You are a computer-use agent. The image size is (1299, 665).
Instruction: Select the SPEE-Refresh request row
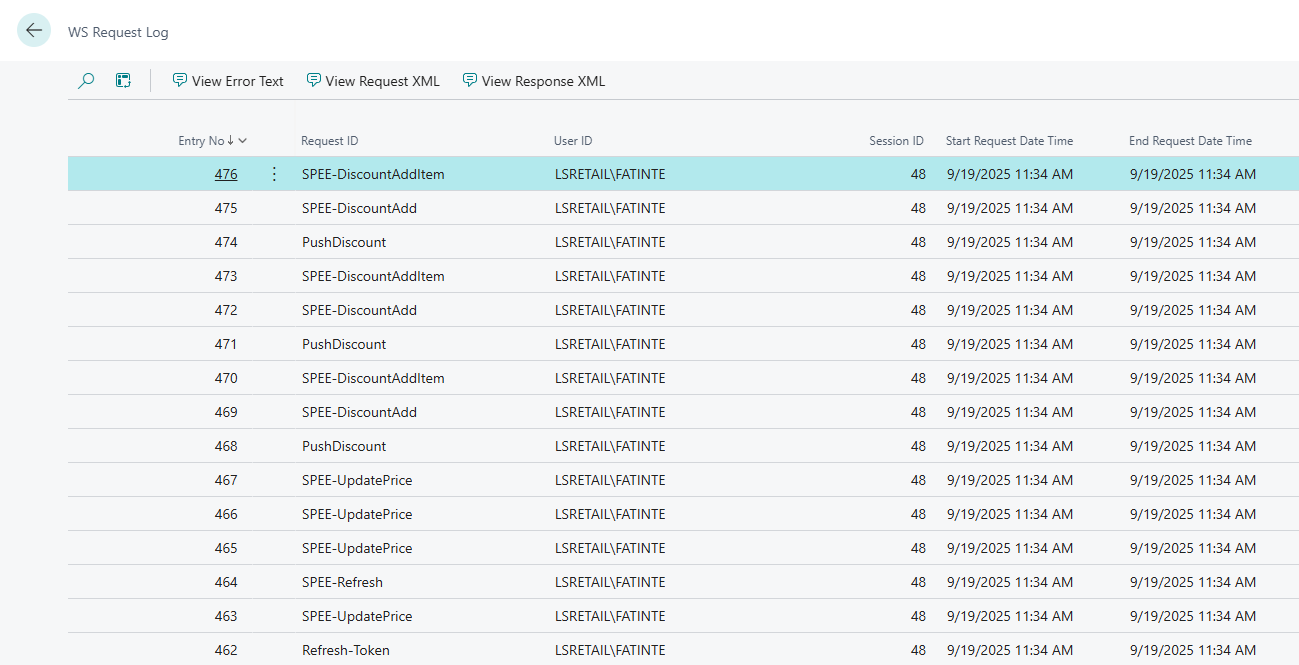coord(342,582)
